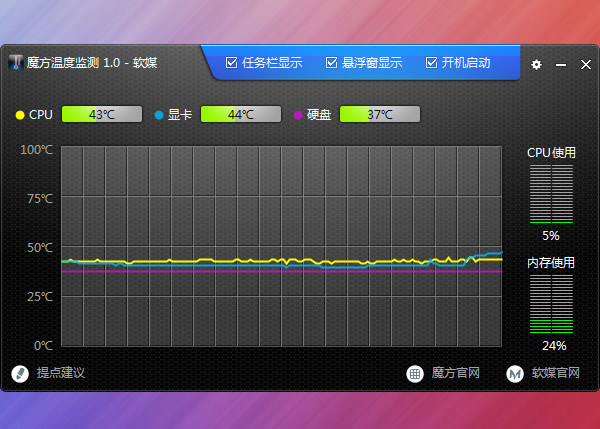Visit the 魔方官网 website link
Viewport: 600px width, 429px height.
tap(456, 373)
